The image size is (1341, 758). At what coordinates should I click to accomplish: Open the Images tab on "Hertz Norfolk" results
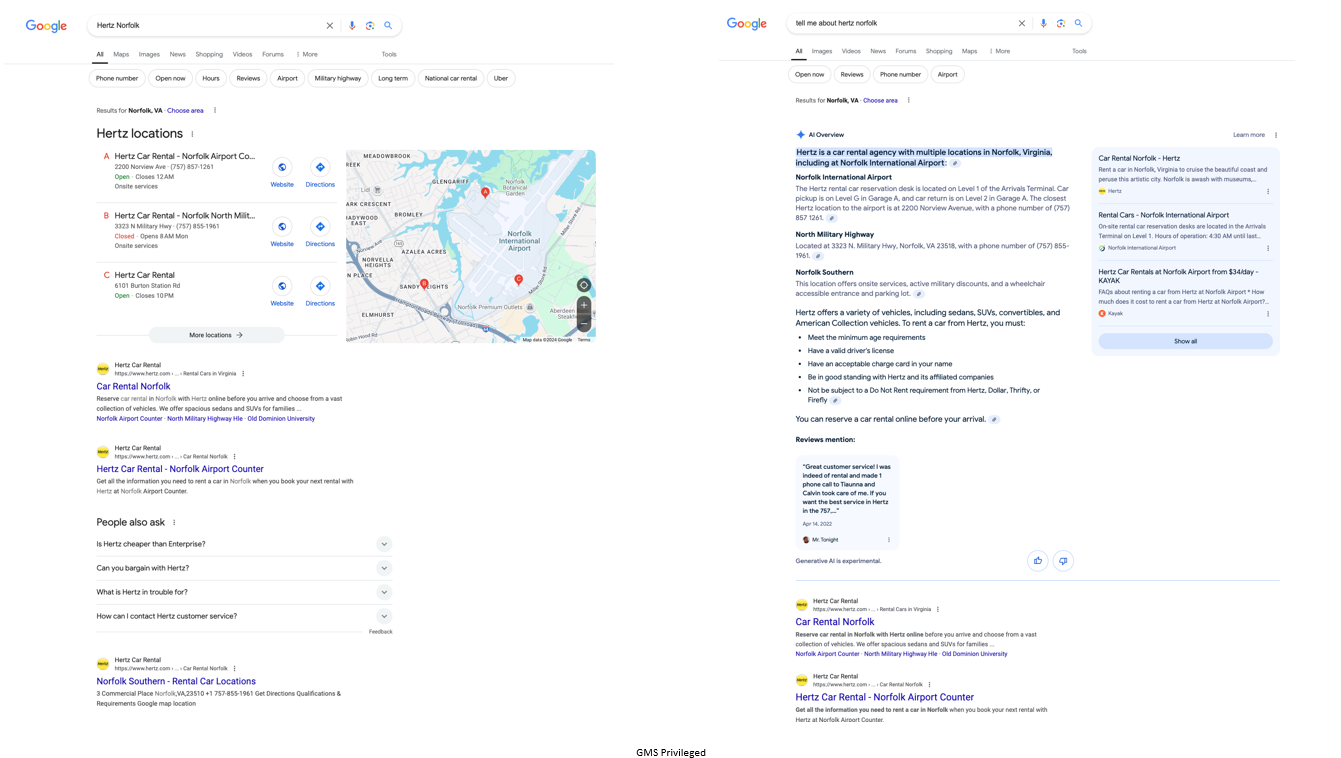(x=149, y=55)
